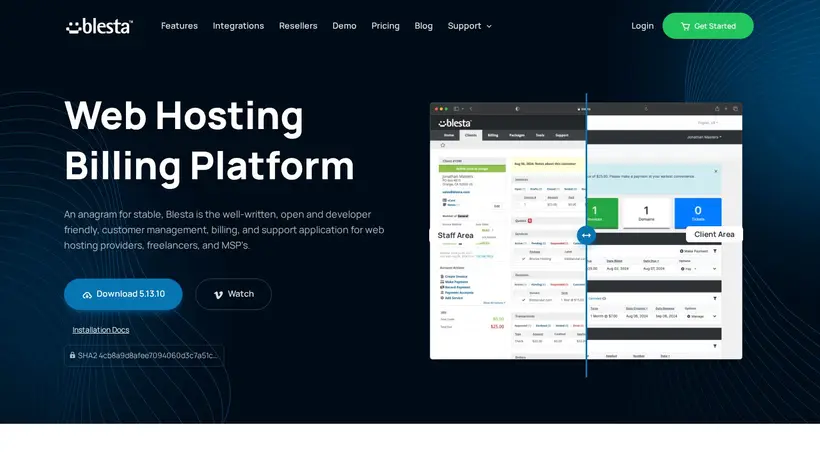Viewport: 820px width, 461px height.
Task: Click the blue comparison slider arrow handle
Action: (x=586, y=235)
